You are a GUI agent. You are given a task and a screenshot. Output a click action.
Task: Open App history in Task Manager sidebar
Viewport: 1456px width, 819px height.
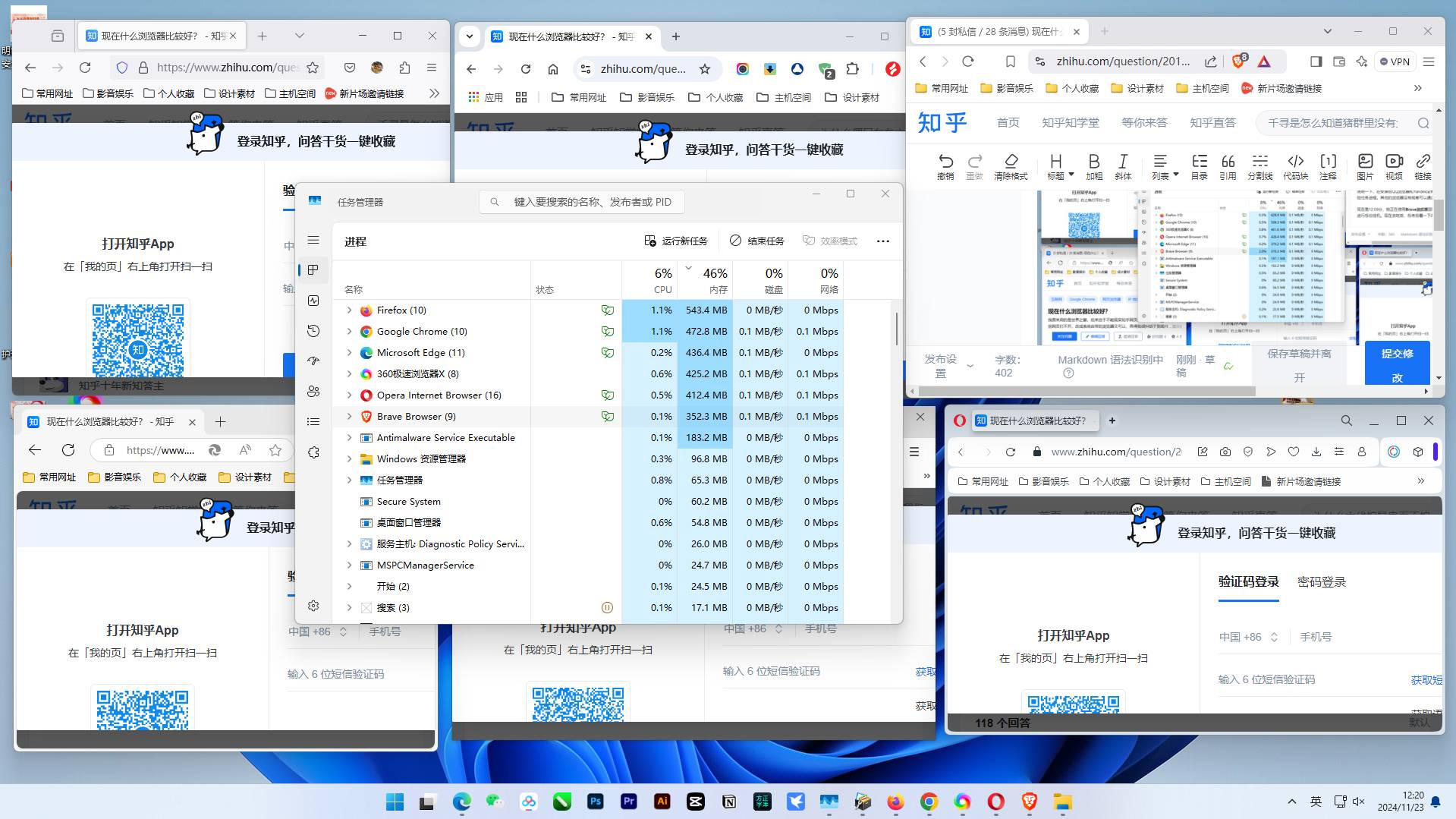click(x=313, y=331)
